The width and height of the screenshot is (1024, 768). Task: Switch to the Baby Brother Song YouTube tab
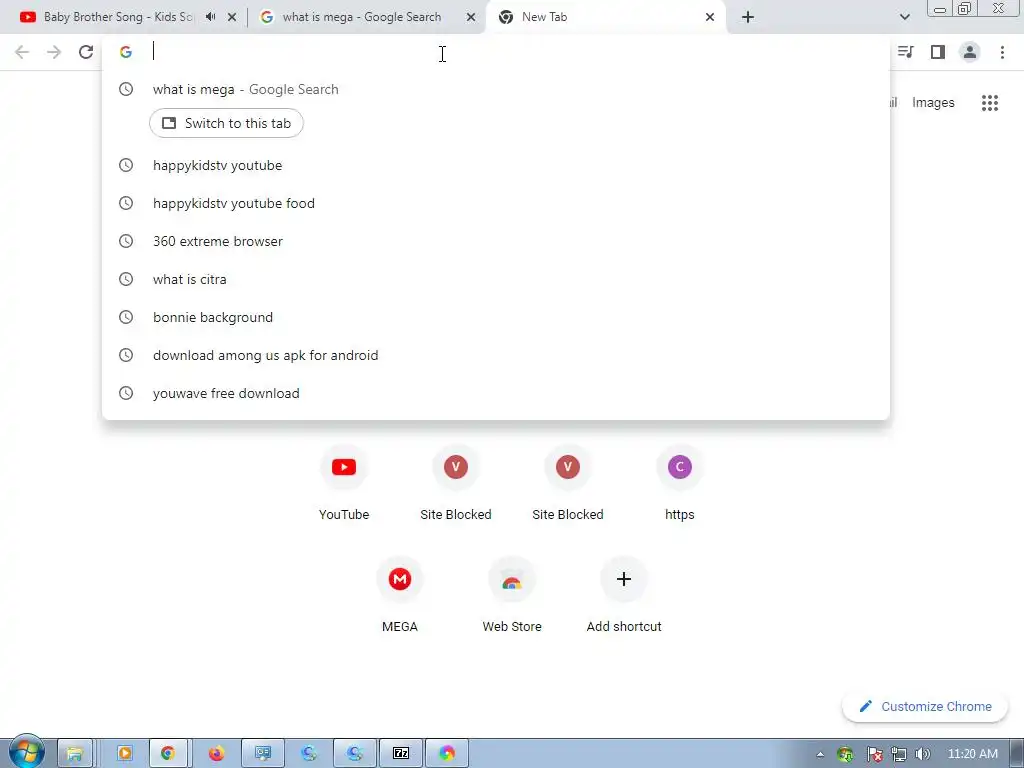(x=118, y=17)
